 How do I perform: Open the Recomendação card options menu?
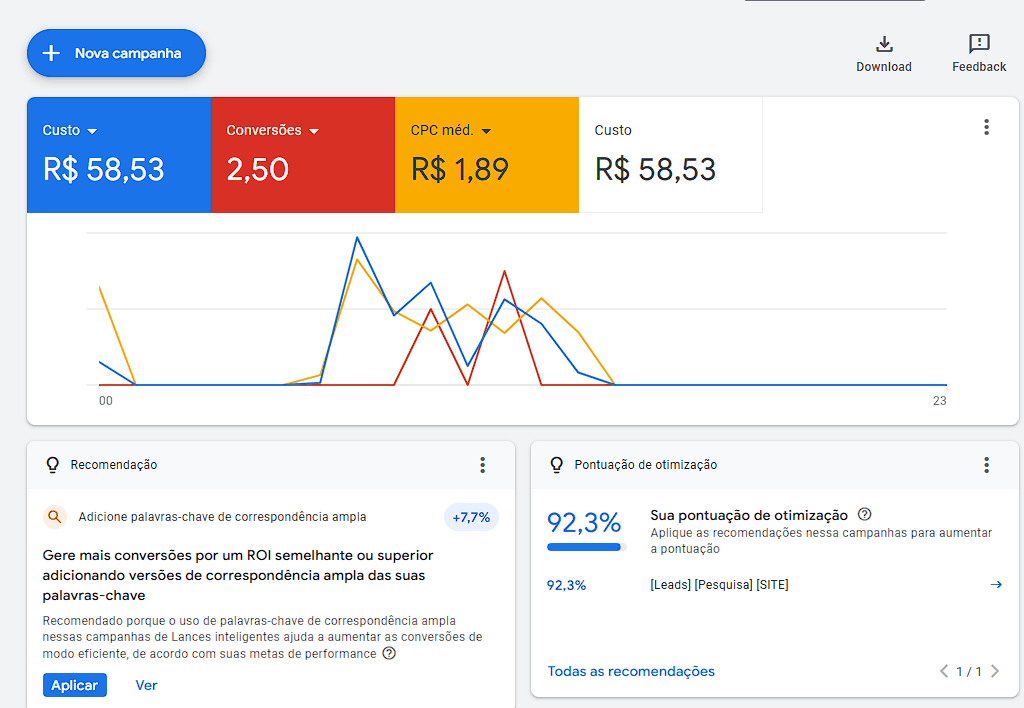482,464
